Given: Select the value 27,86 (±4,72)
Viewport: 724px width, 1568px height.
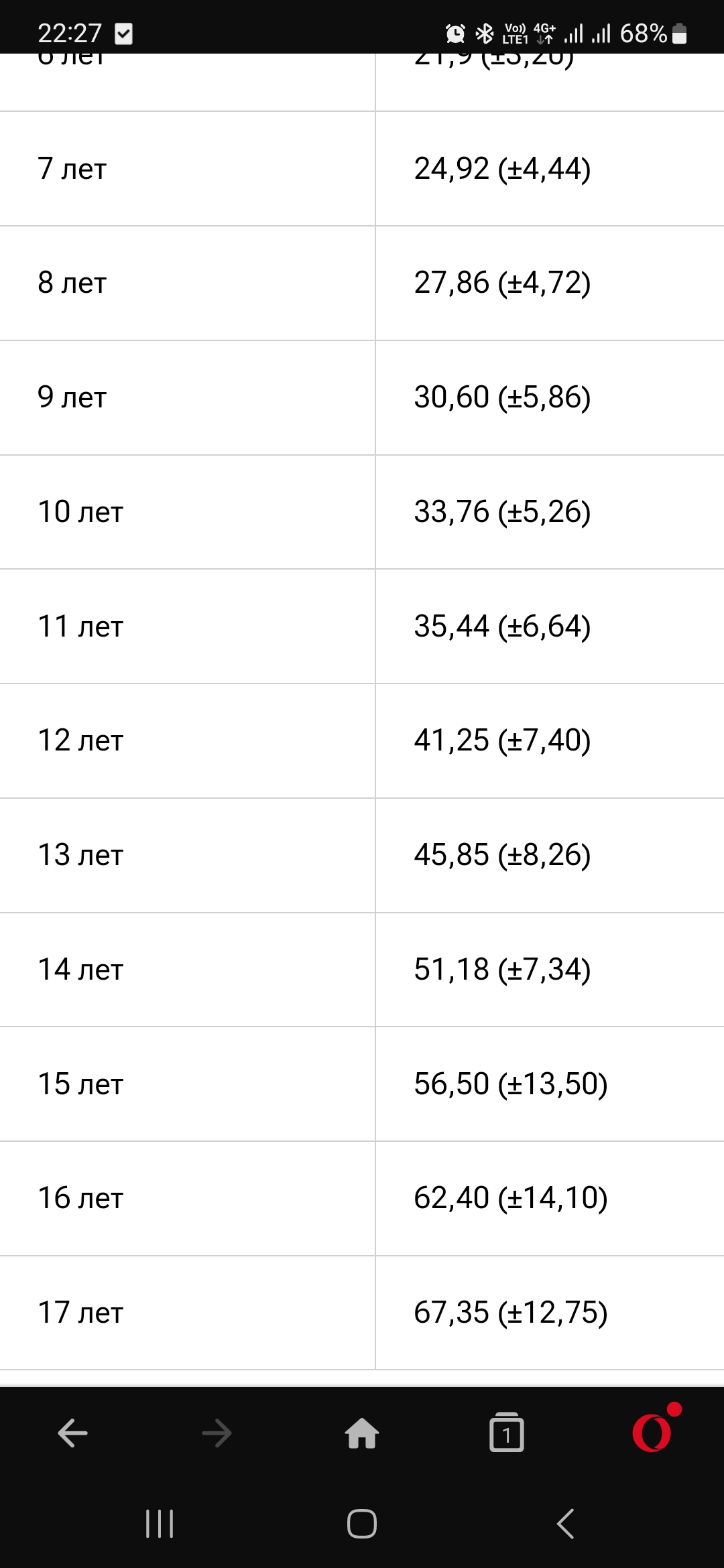Looking at the screenshot, I should tap(502, 283).
